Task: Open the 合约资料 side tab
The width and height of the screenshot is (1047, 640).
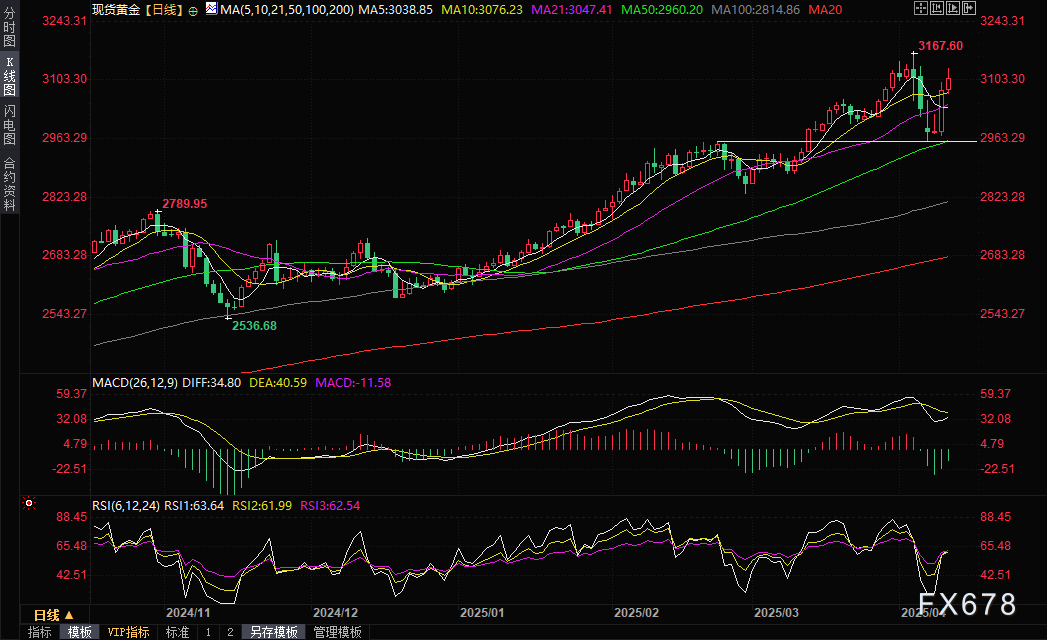Action: (9, 183)
